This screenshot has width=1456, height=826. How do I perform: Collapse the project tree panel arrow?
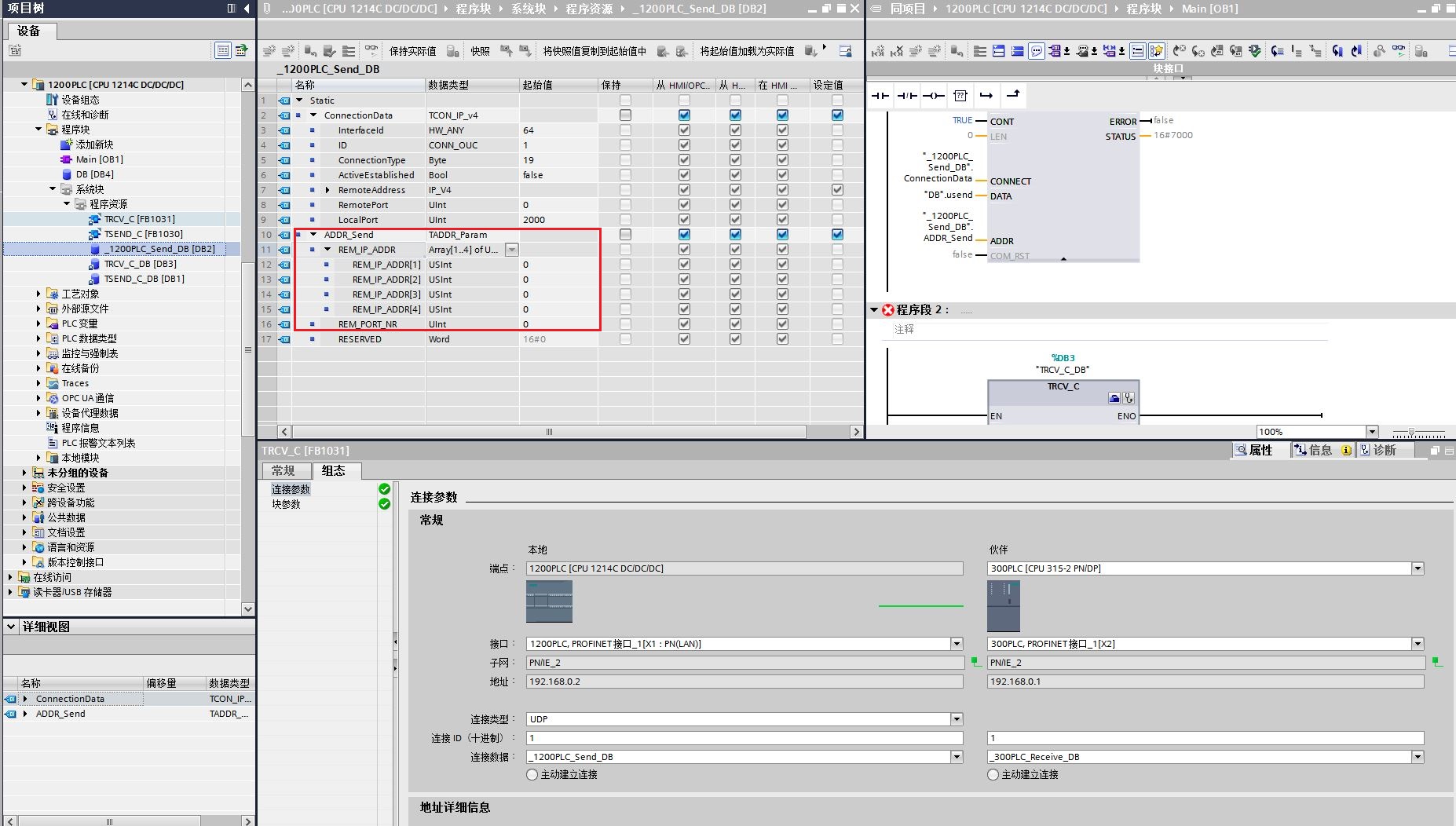pyautogui.click(x=247, y=9)
